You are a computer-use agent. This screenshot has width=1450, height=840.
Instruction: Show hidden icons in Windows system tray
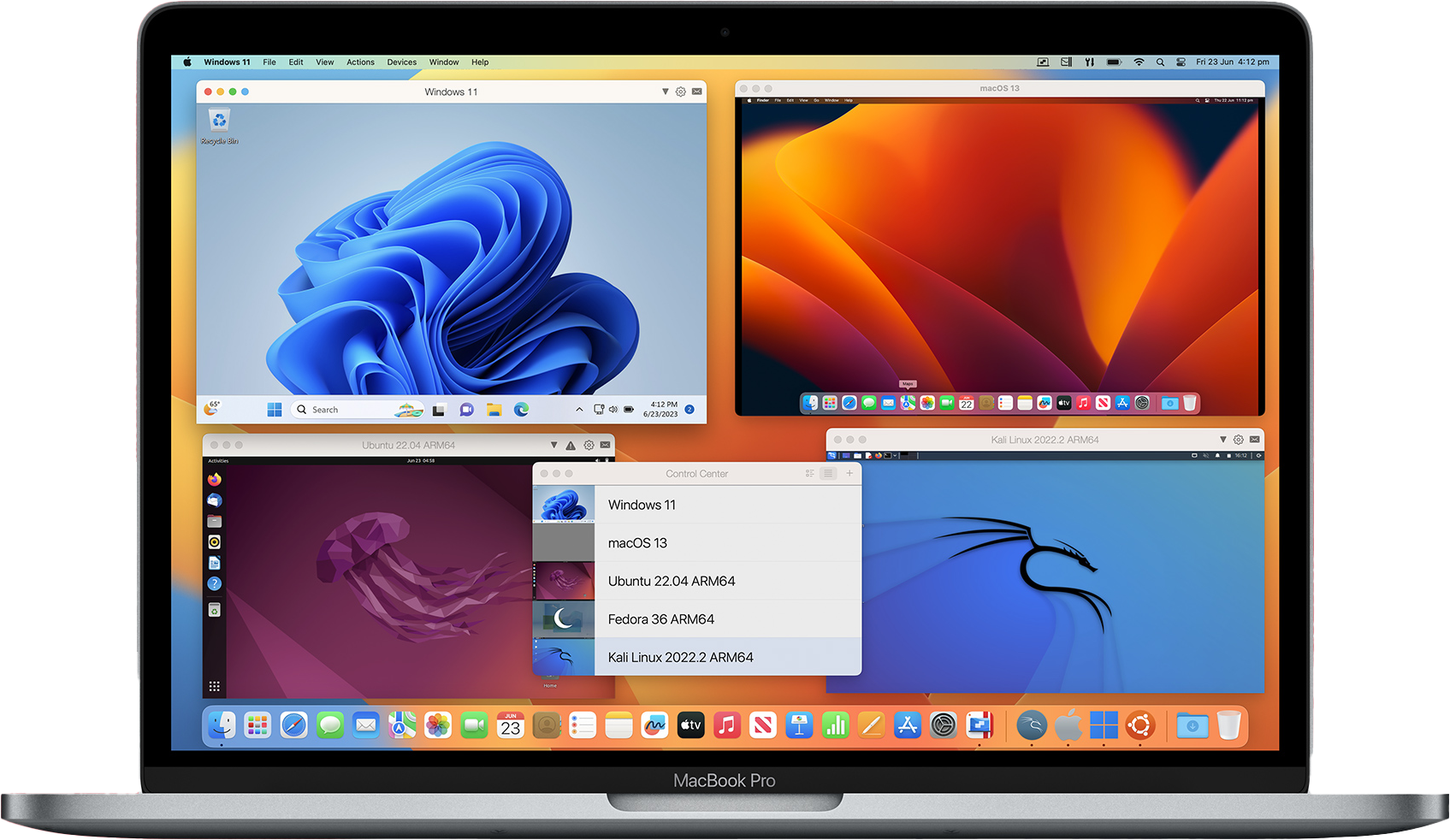pyautogui.click(x=579, y=410)
